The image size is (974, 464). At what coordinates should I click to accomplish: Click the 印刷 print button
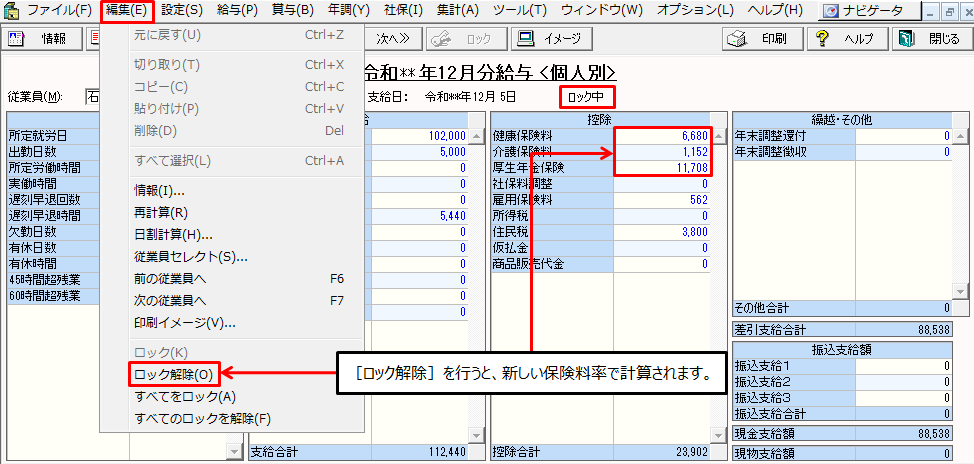pos(756,40)
